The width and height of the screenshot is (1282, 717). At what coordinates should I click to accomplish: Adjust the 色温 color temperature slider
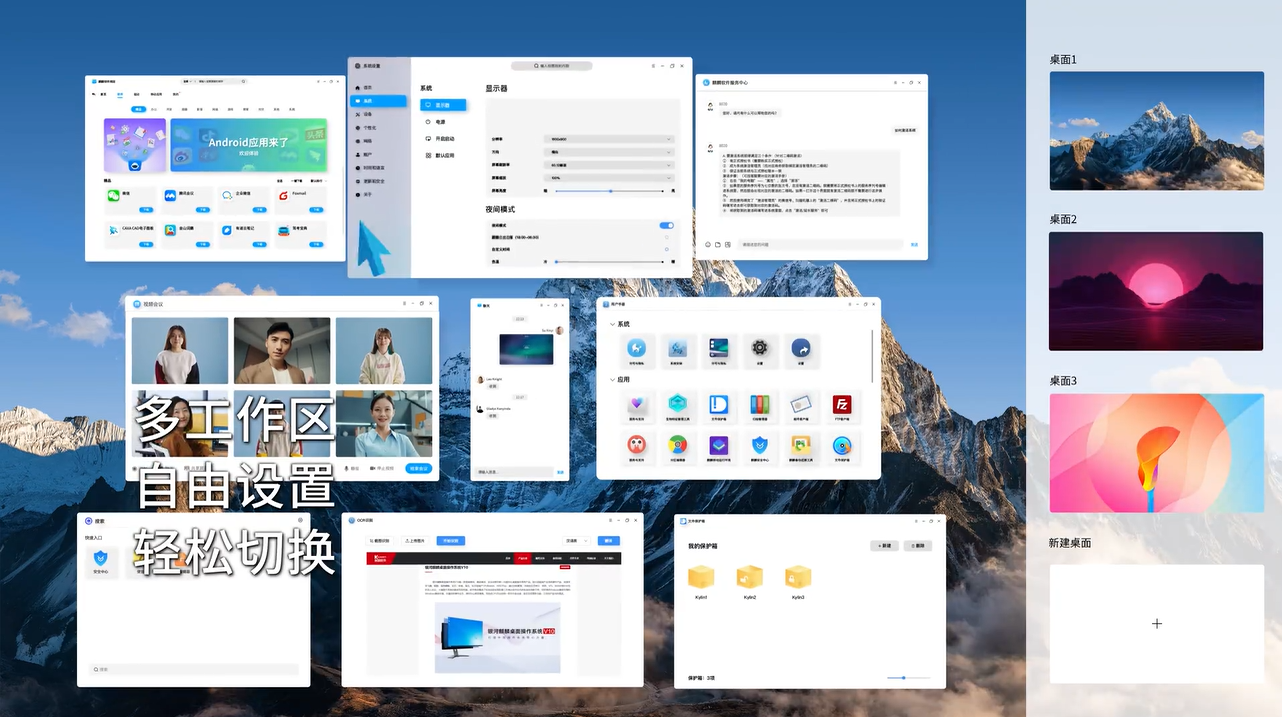pos(609,261)
